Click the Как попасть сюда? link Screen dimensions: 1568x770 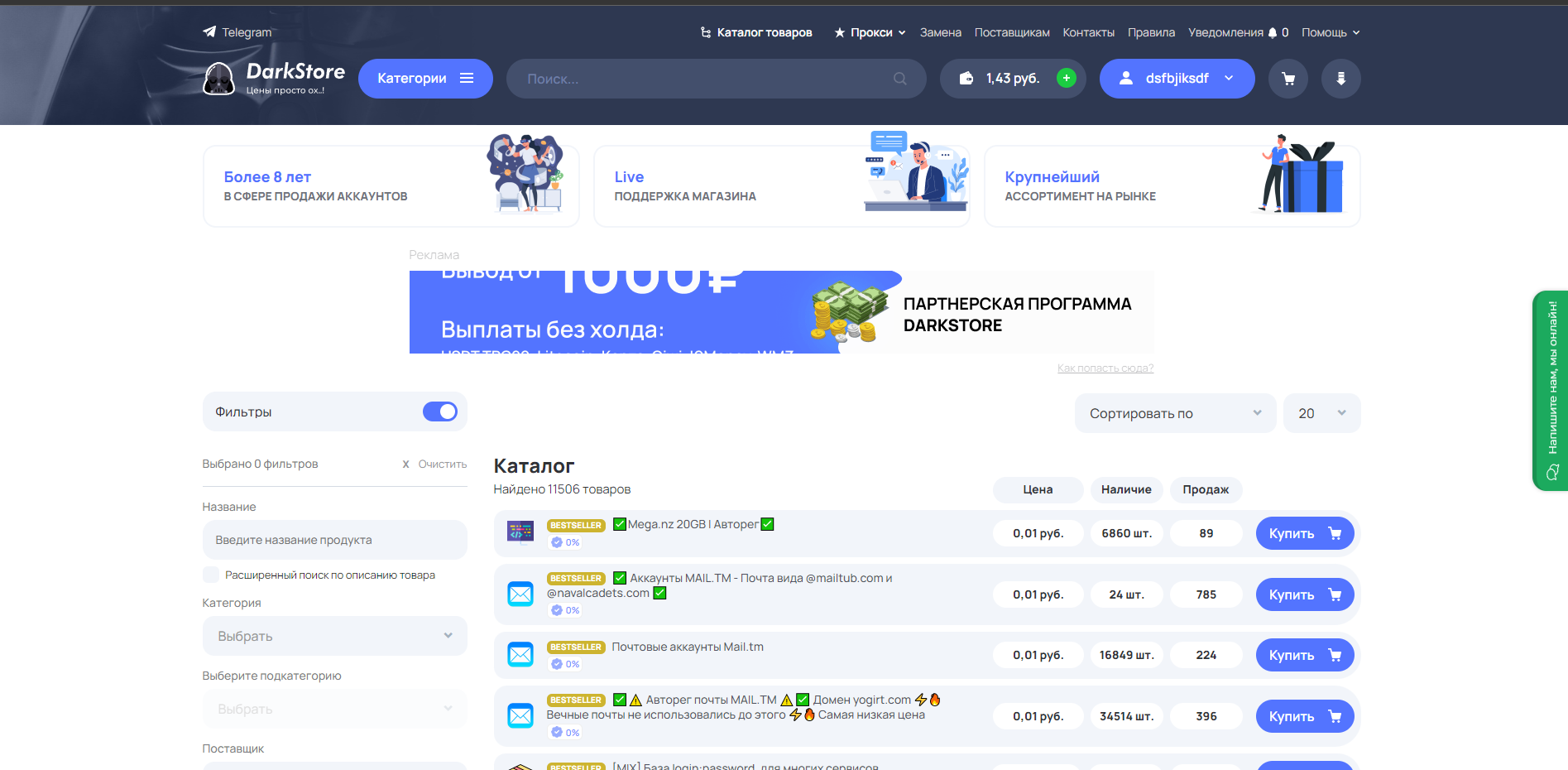[x=1105, y=368]
